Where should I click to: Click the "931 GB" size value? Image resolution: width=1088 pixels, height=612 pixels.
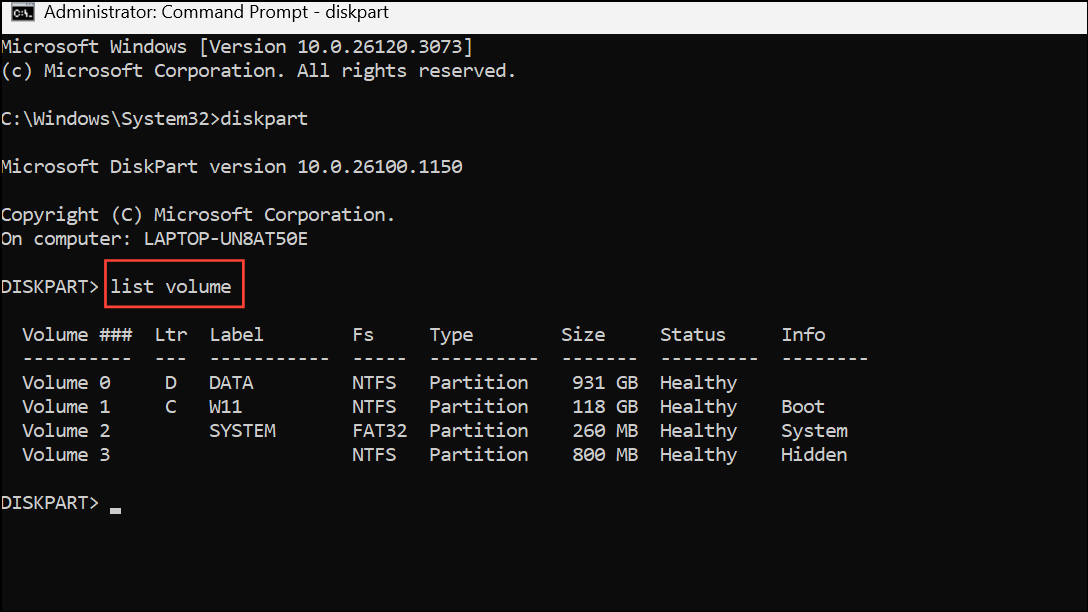point(605,383)
